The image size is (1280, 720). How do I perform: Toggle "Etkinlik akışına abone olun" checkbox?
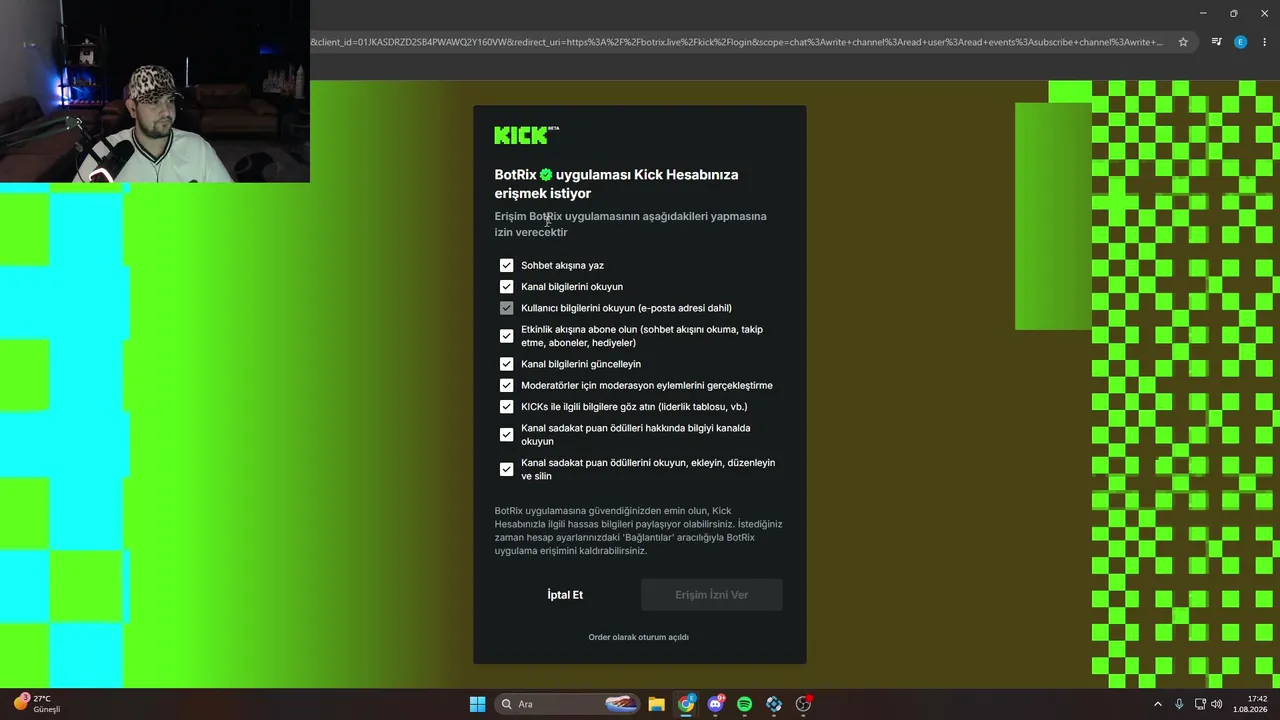pos(506,336)
